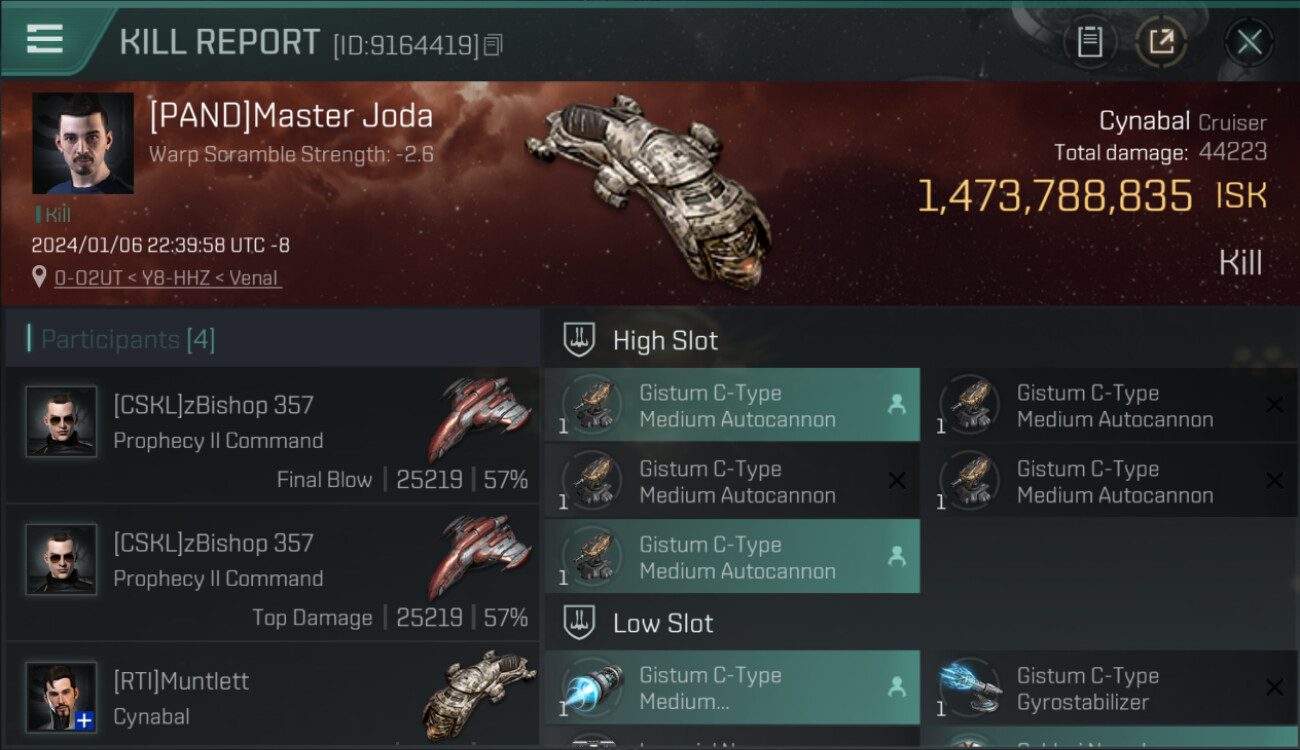The image size is (1300, 750).
Task: Click Master Joda's character portrait
Action: click(83, 143)
